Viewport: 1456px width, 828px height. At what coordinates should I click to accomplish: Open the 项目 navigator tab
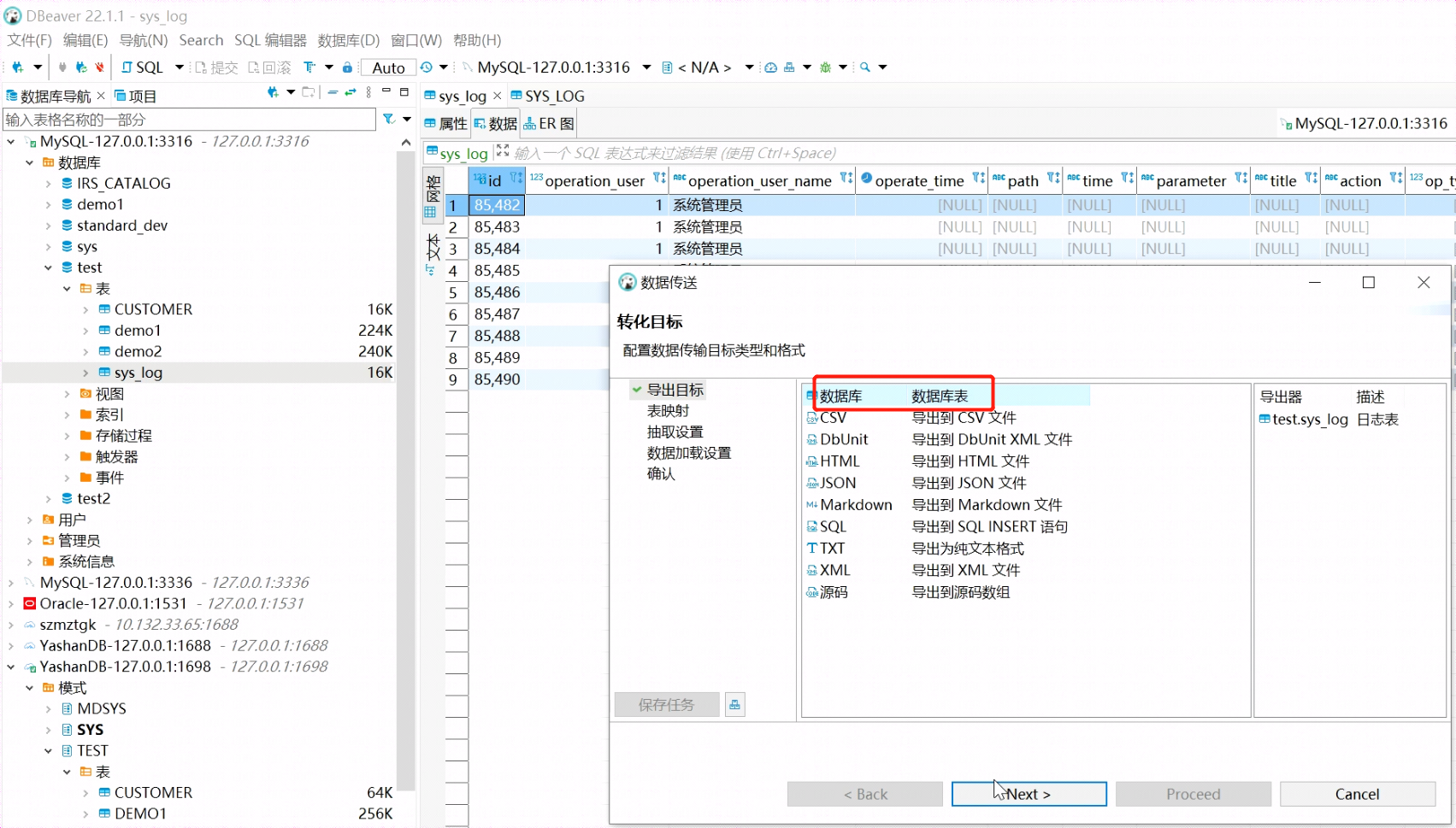click(x=135, y=96)
